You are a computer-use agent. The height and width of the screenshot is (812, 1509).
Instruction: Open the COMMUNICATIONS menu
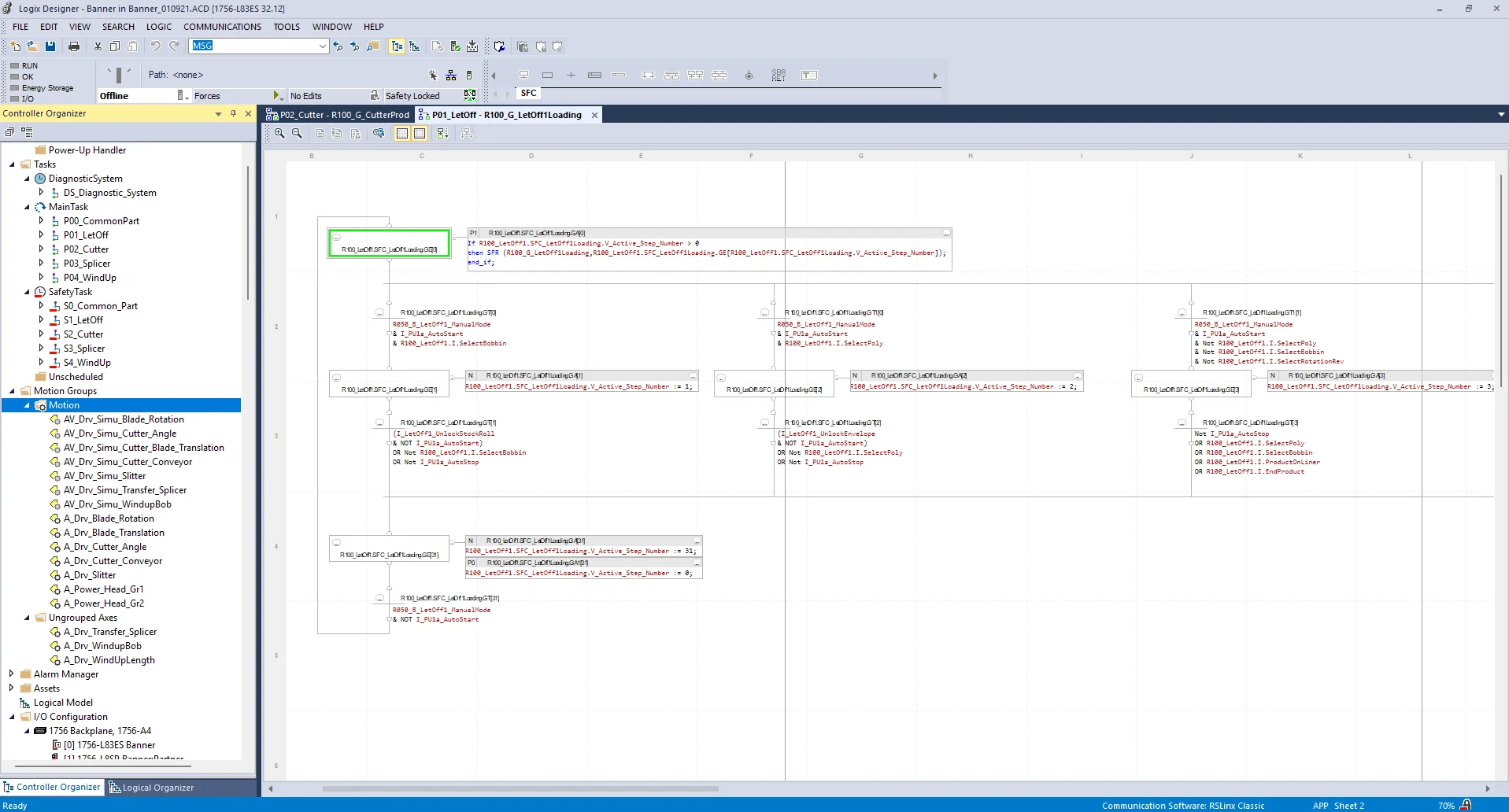pyautogui.click(x=222, y=26)
